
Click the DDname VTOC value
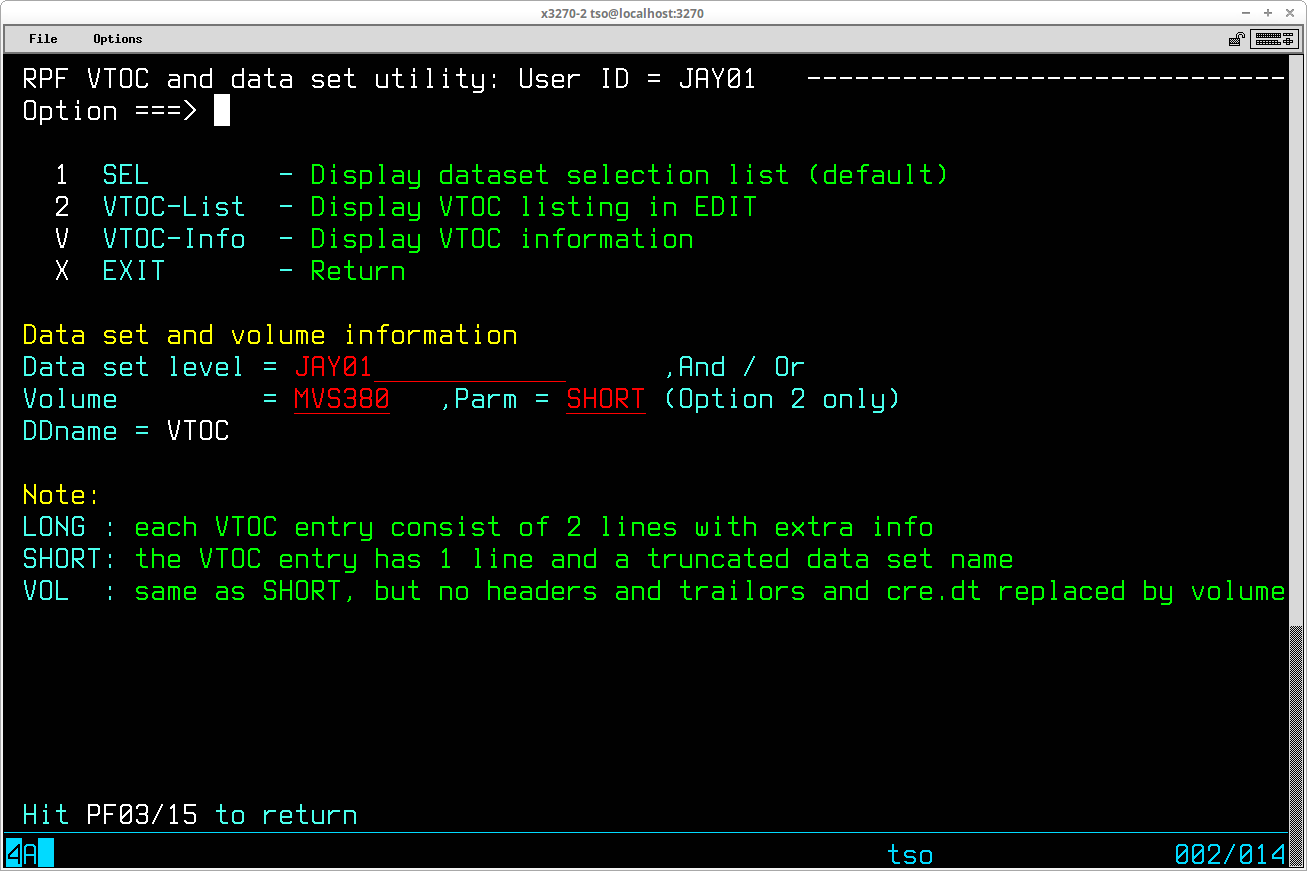pyautogui.click(x=198, y=431)
